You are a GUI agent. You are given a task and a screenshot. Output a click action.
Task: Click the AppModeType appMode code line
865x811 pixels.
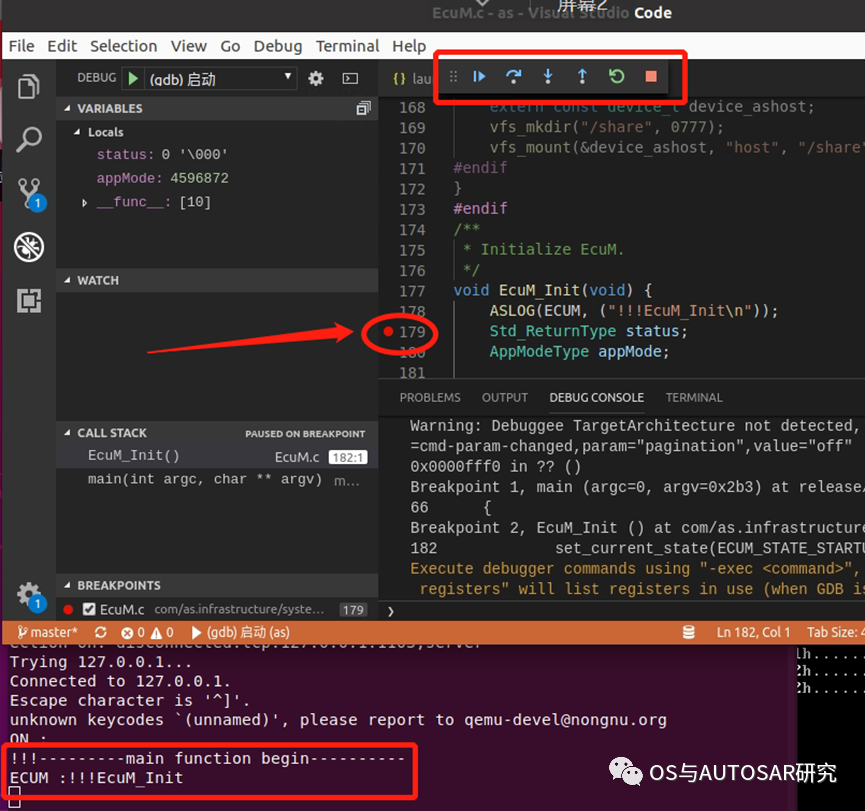pos(579,351)
